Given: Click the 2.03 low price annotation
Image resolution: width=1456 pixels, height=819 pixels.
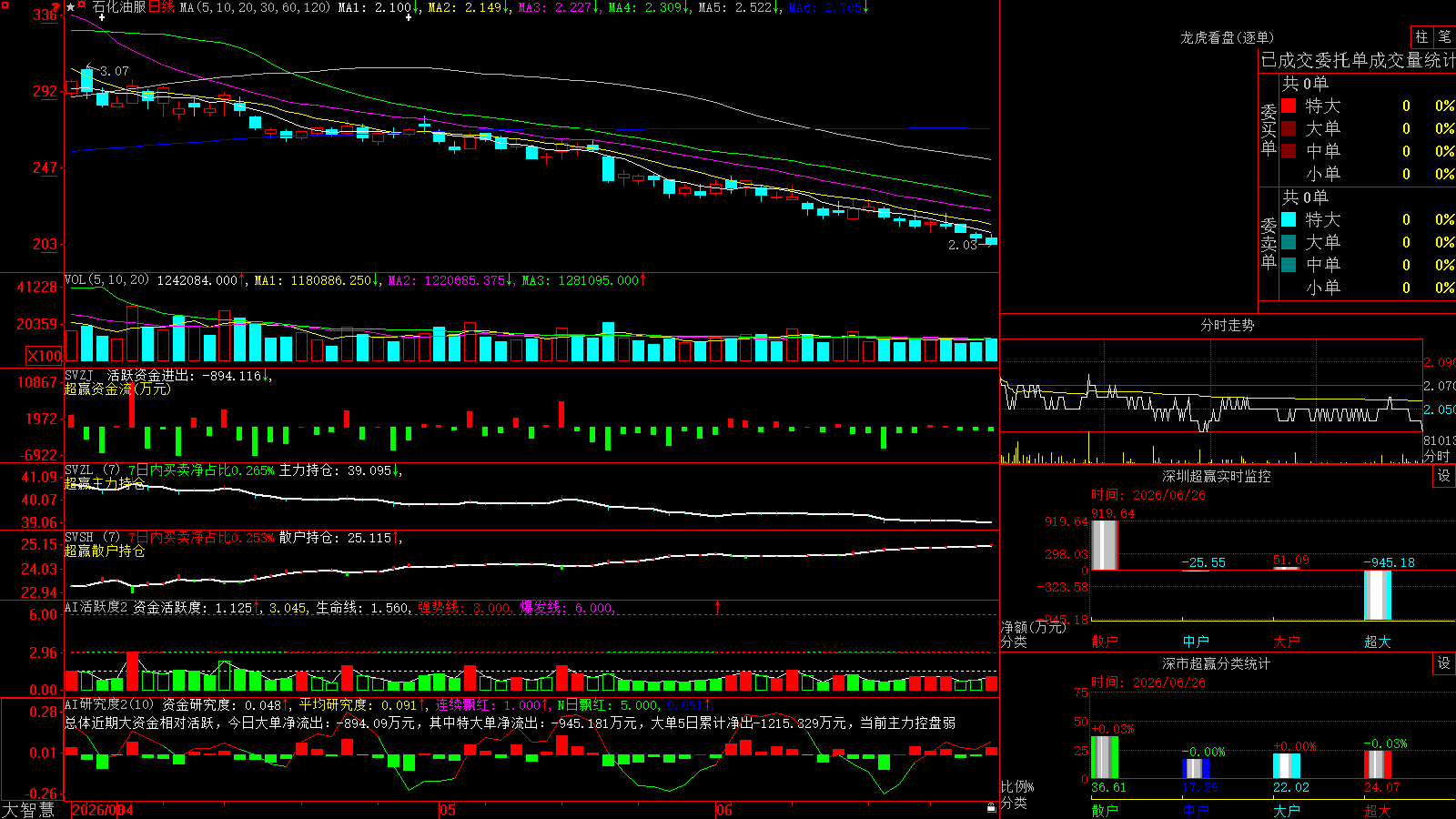Looking at the screenshot, I should (x=962, y=245).
